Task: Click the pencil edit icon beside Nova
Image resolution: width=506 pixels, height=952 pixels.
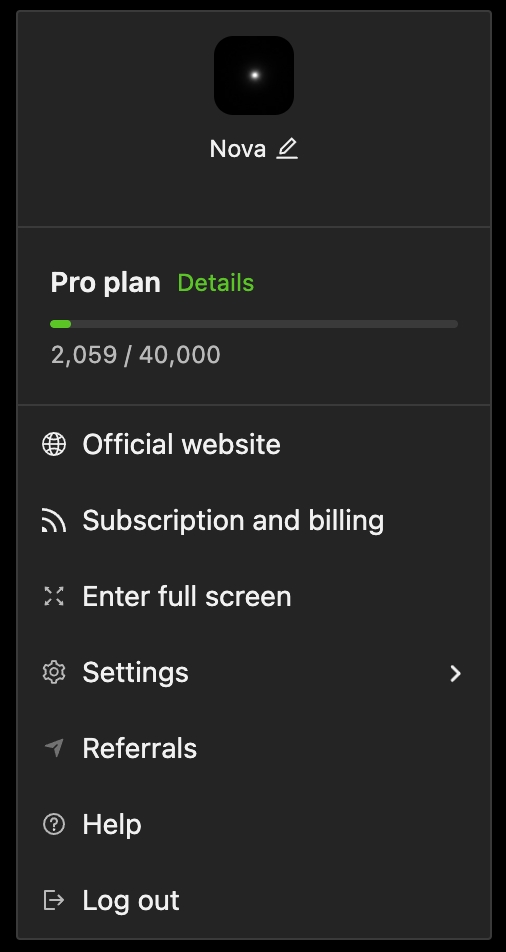Action: tap(287, 149)
